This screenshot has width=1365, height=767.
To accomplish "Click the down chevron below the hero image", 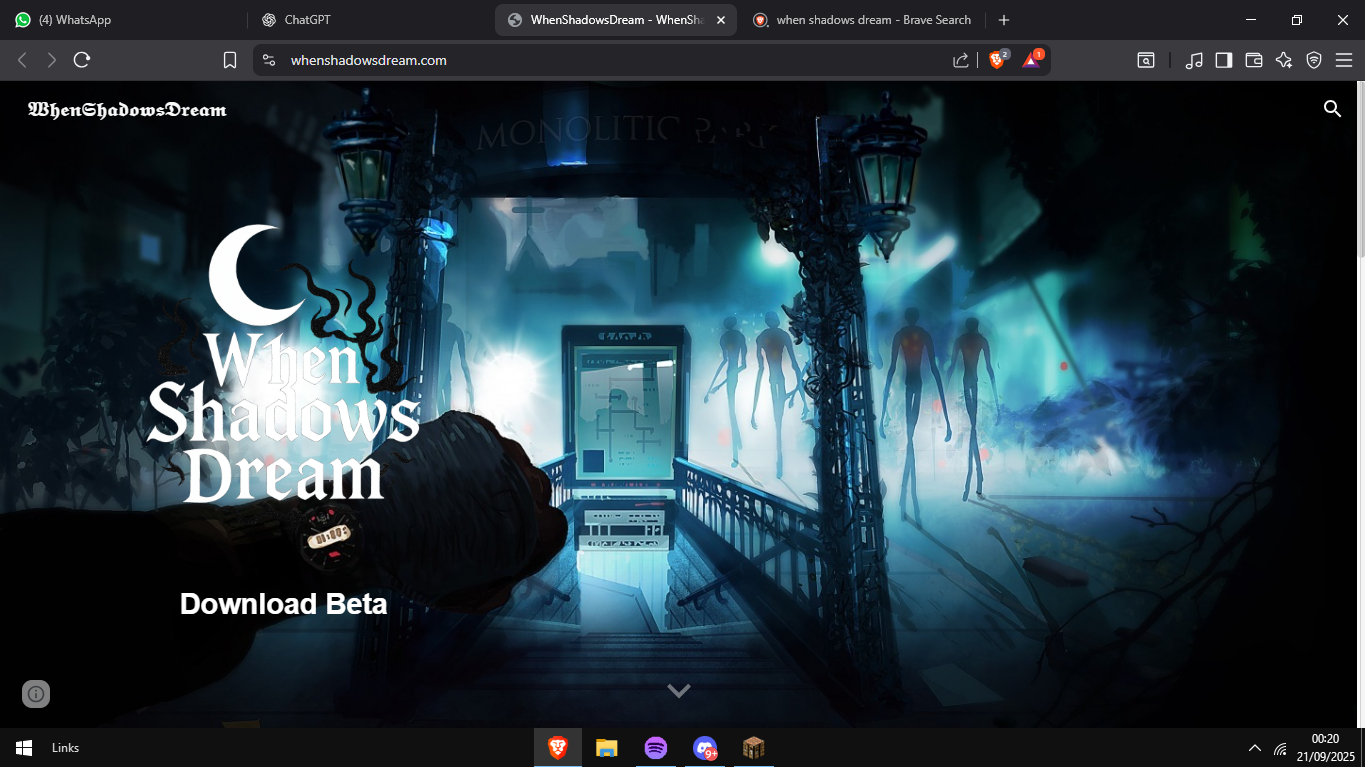I will pos(679,690).
